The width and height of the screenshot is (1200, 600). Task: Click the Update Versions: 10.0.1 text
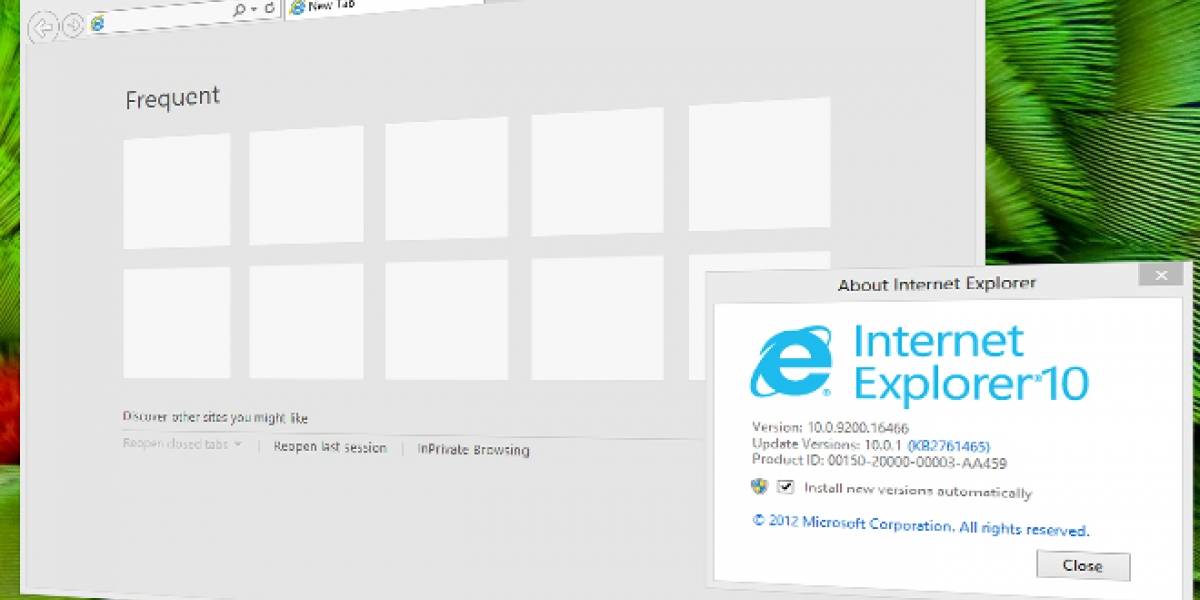[826, 443]
